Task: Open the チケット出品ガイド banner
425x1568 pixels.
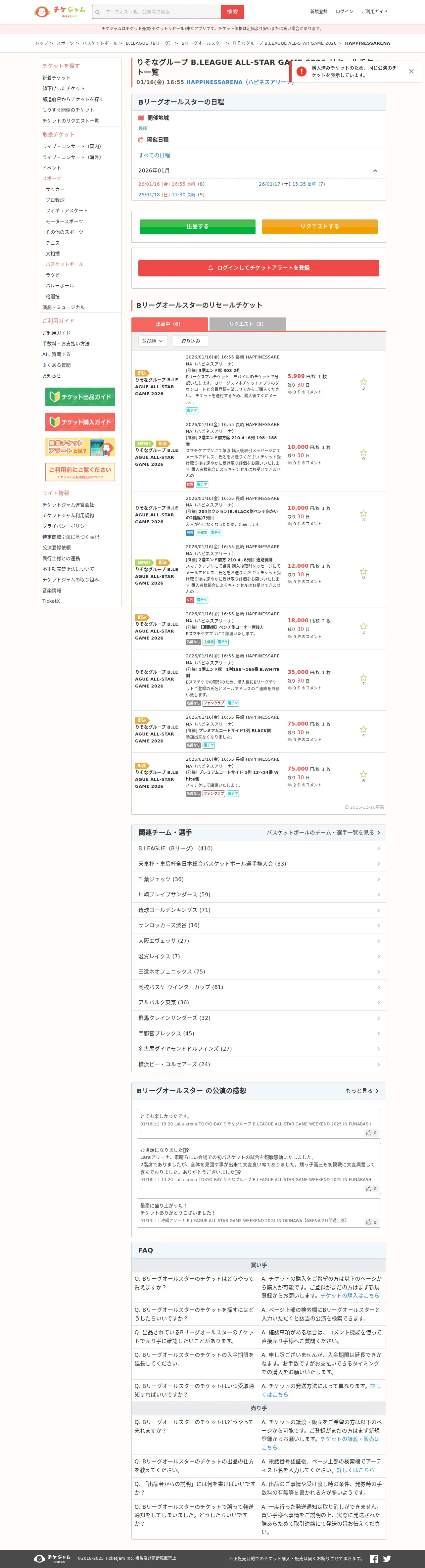Action: coord(80,397)
